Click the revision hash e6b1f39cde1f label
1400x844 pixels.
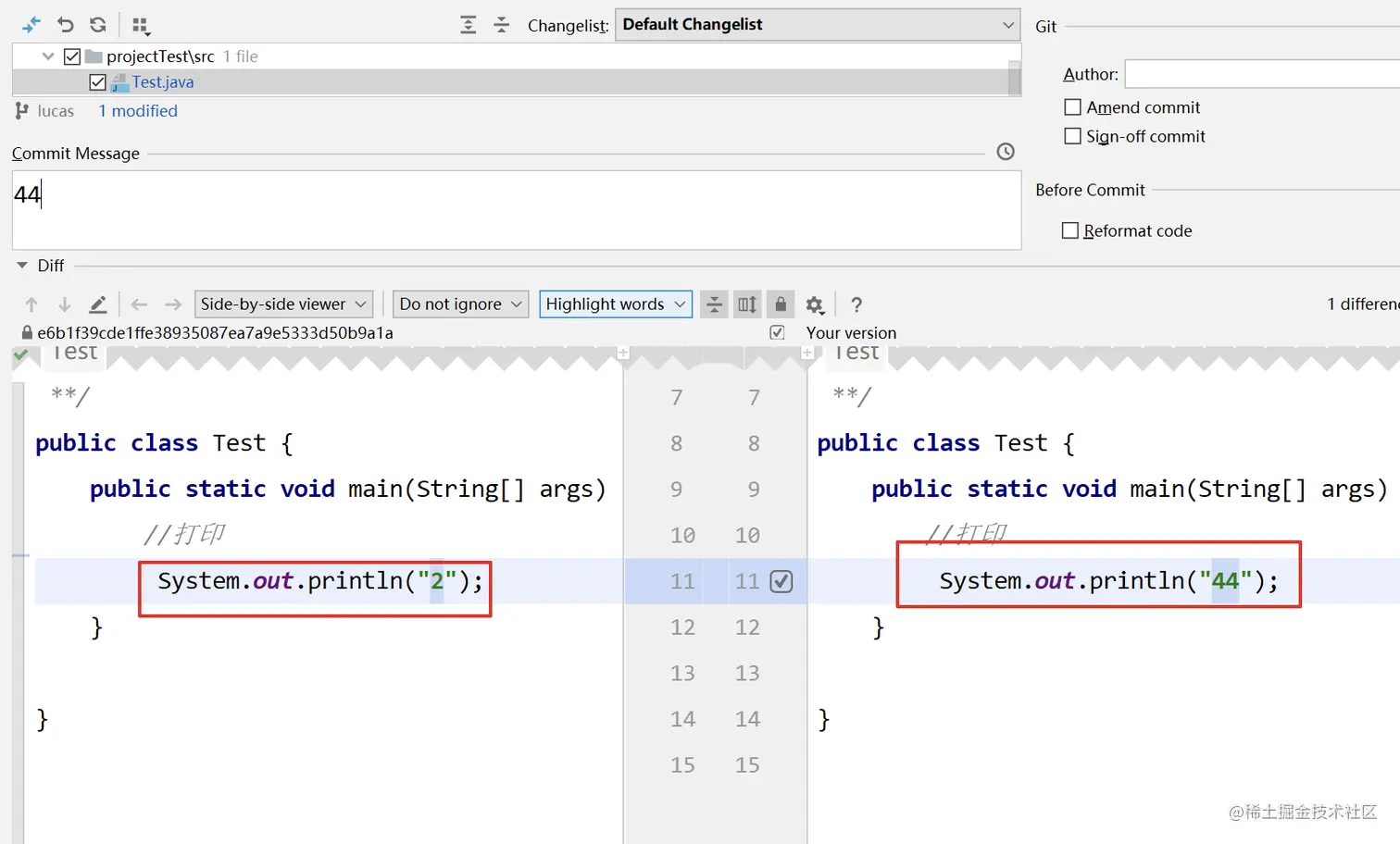[x=215, y=332]
